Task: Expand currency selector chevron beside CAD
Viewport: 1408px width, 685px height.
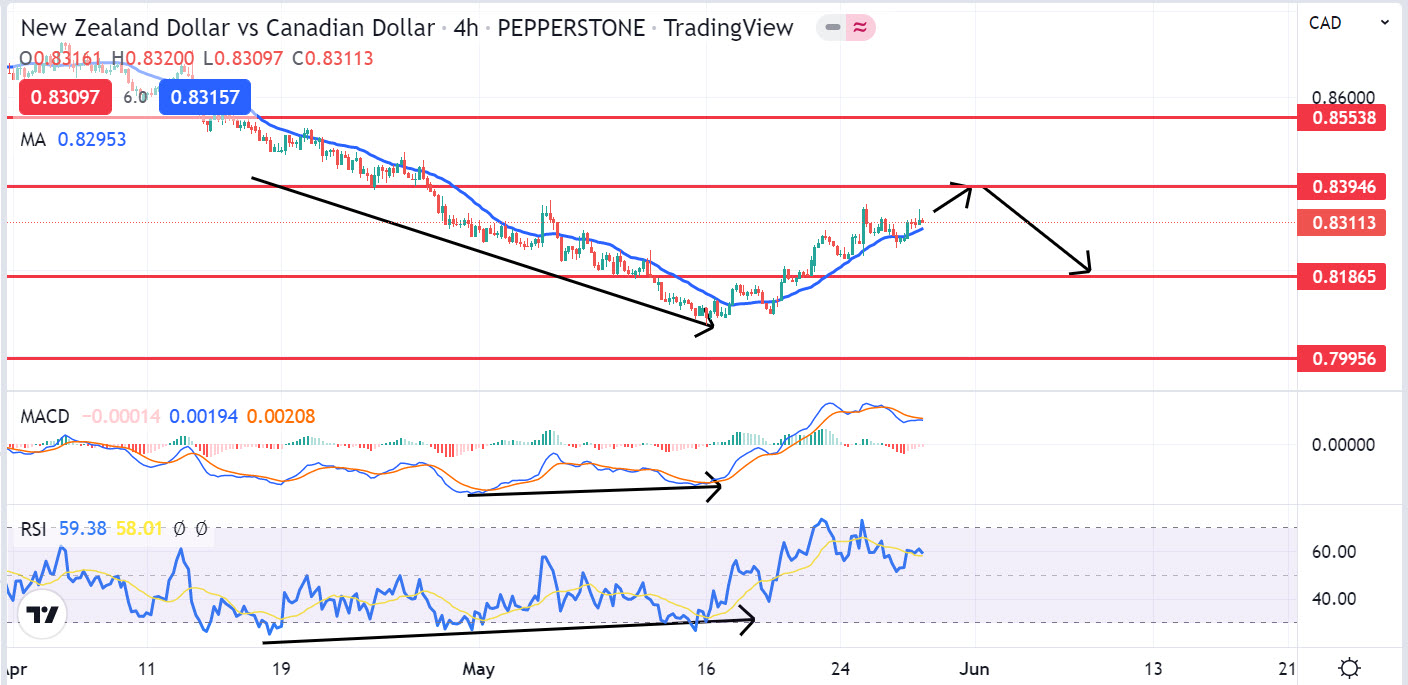Action: 1385,22
